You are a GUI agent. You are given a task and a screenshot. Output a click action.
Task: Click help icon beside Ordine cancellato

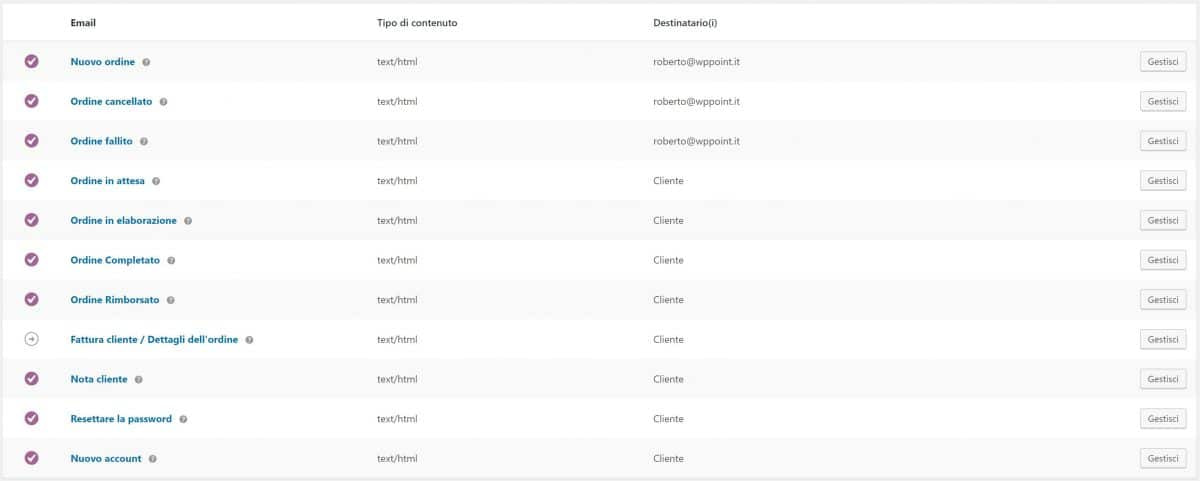[x=163, y=102]
